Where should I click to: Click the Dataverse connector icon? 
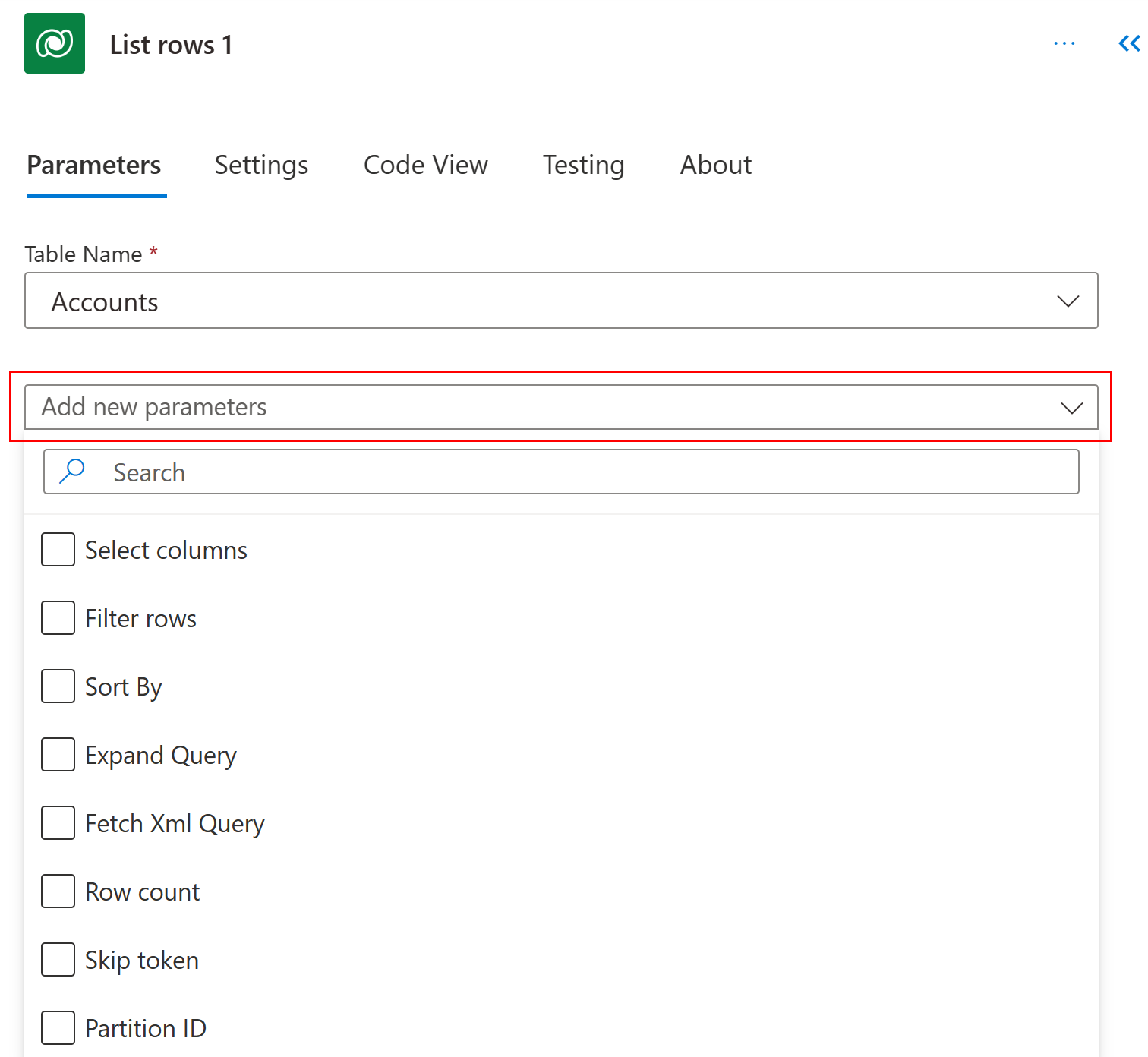54,43
